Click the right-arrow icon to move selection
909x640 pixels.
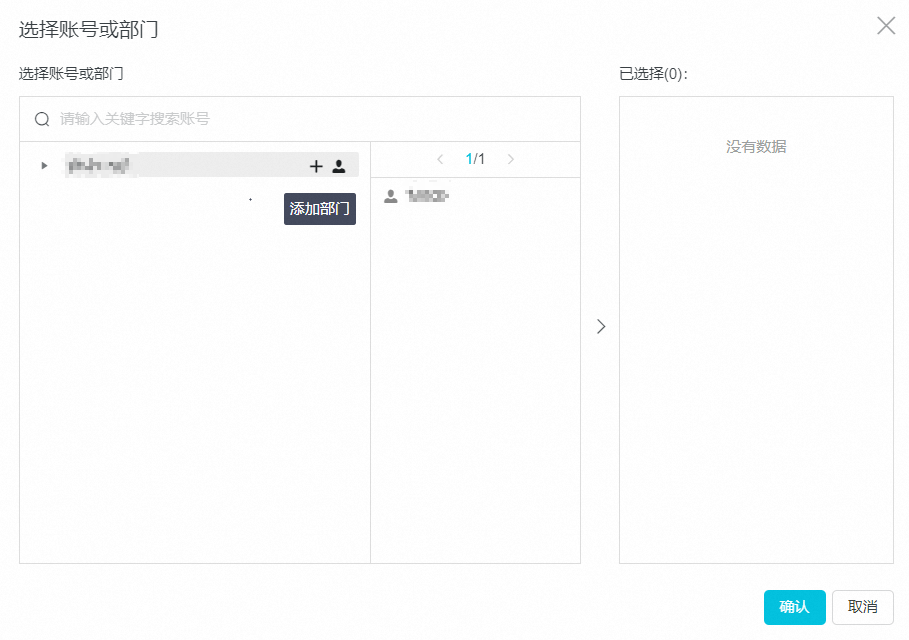(601, 326)
